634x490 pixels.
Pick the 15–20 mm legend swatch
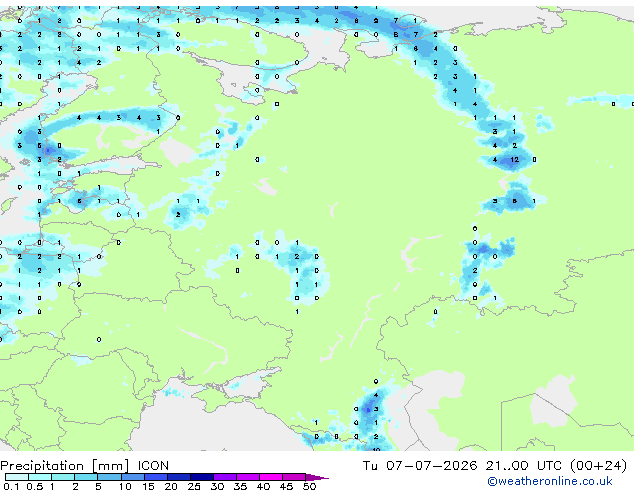tap(155, 477)
